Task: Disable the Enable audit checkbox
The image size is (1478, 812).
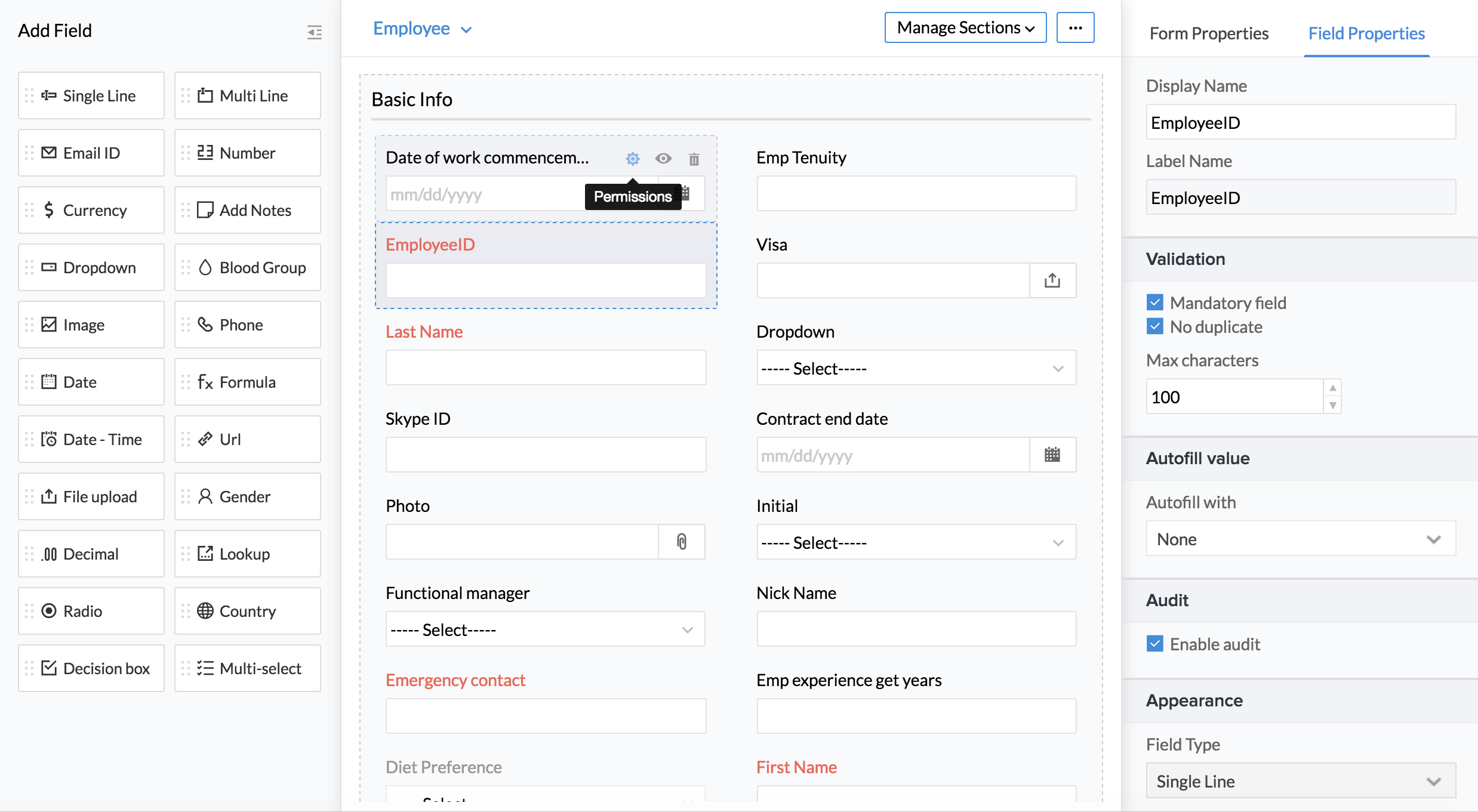Action: [x=1155, y=644]
